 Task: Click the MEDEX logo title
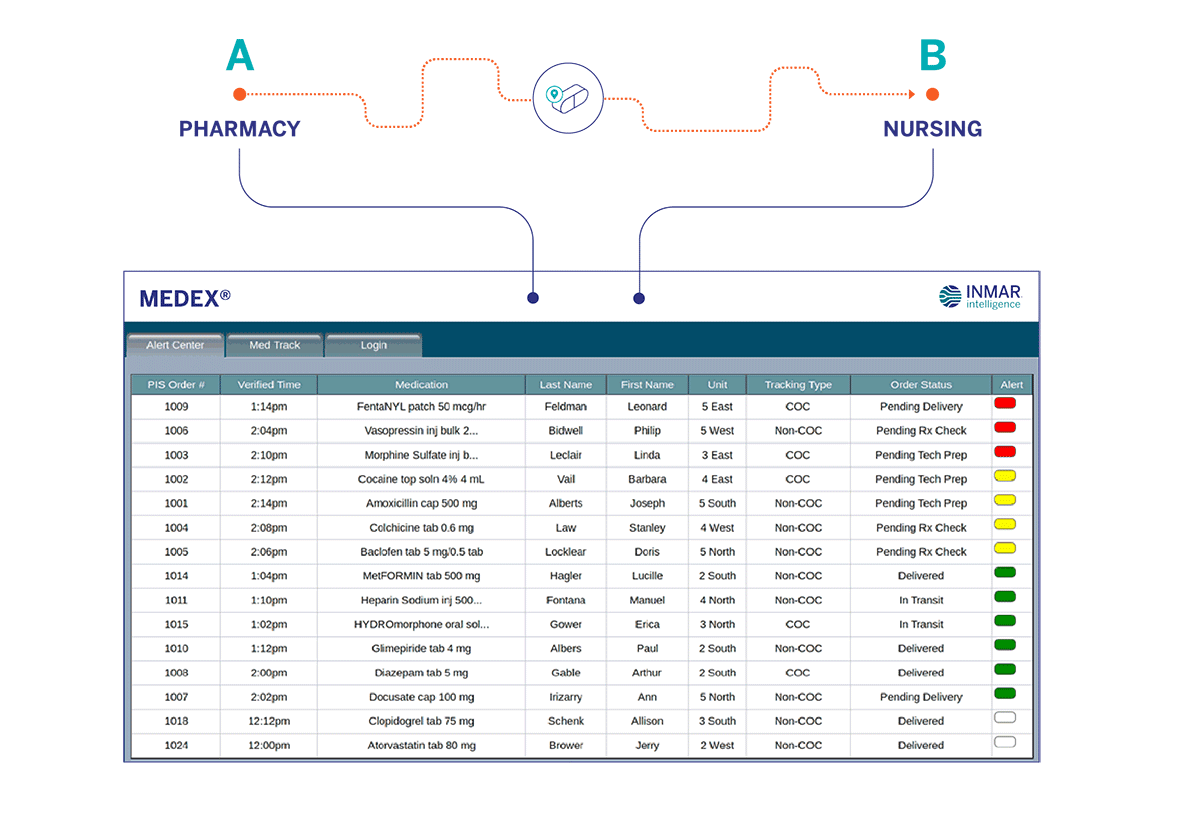[185, 298]
